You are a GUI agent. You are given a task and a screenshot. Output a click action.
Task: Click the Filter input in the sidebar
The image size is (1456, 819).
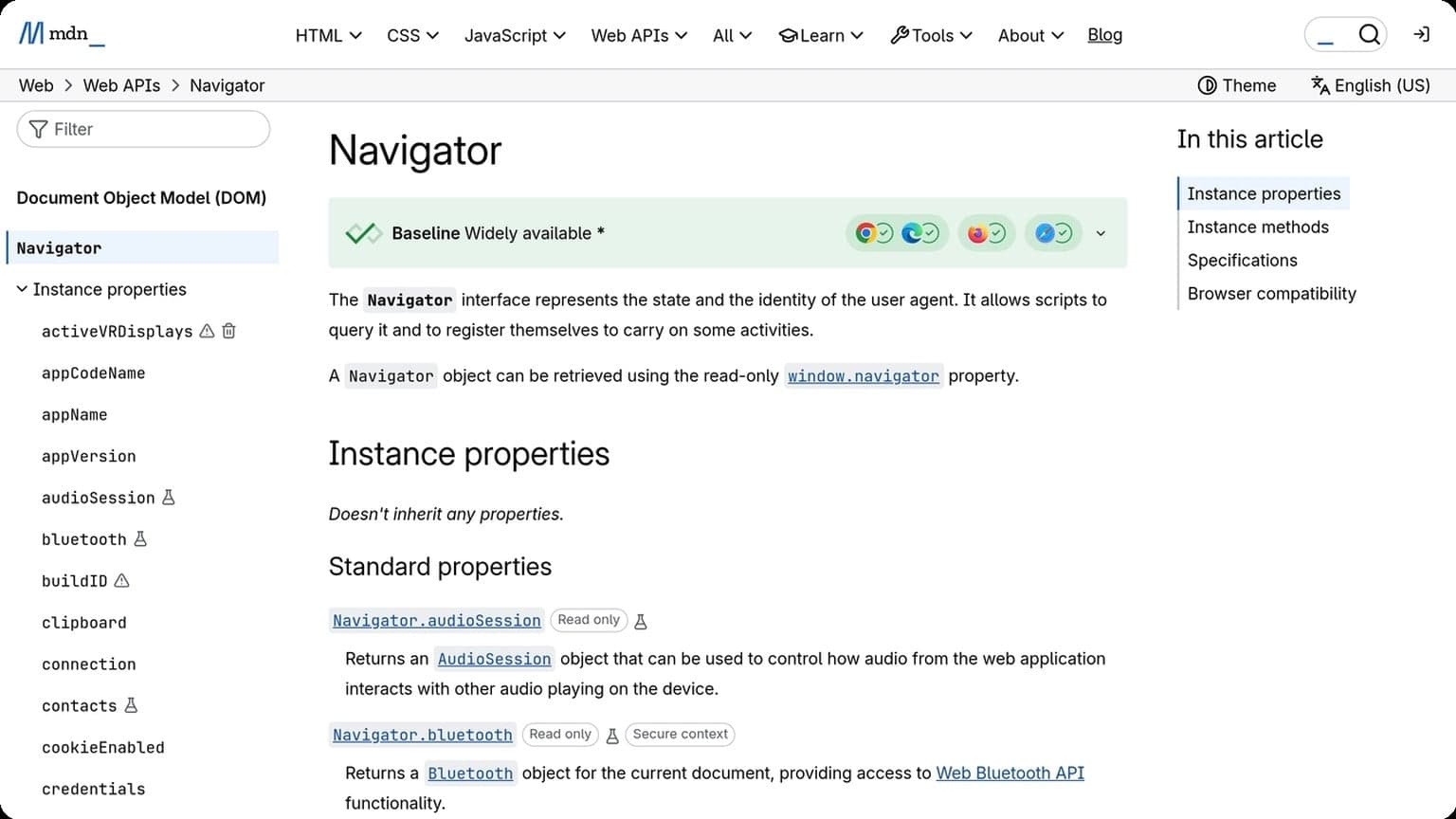[x=142, y=129]
